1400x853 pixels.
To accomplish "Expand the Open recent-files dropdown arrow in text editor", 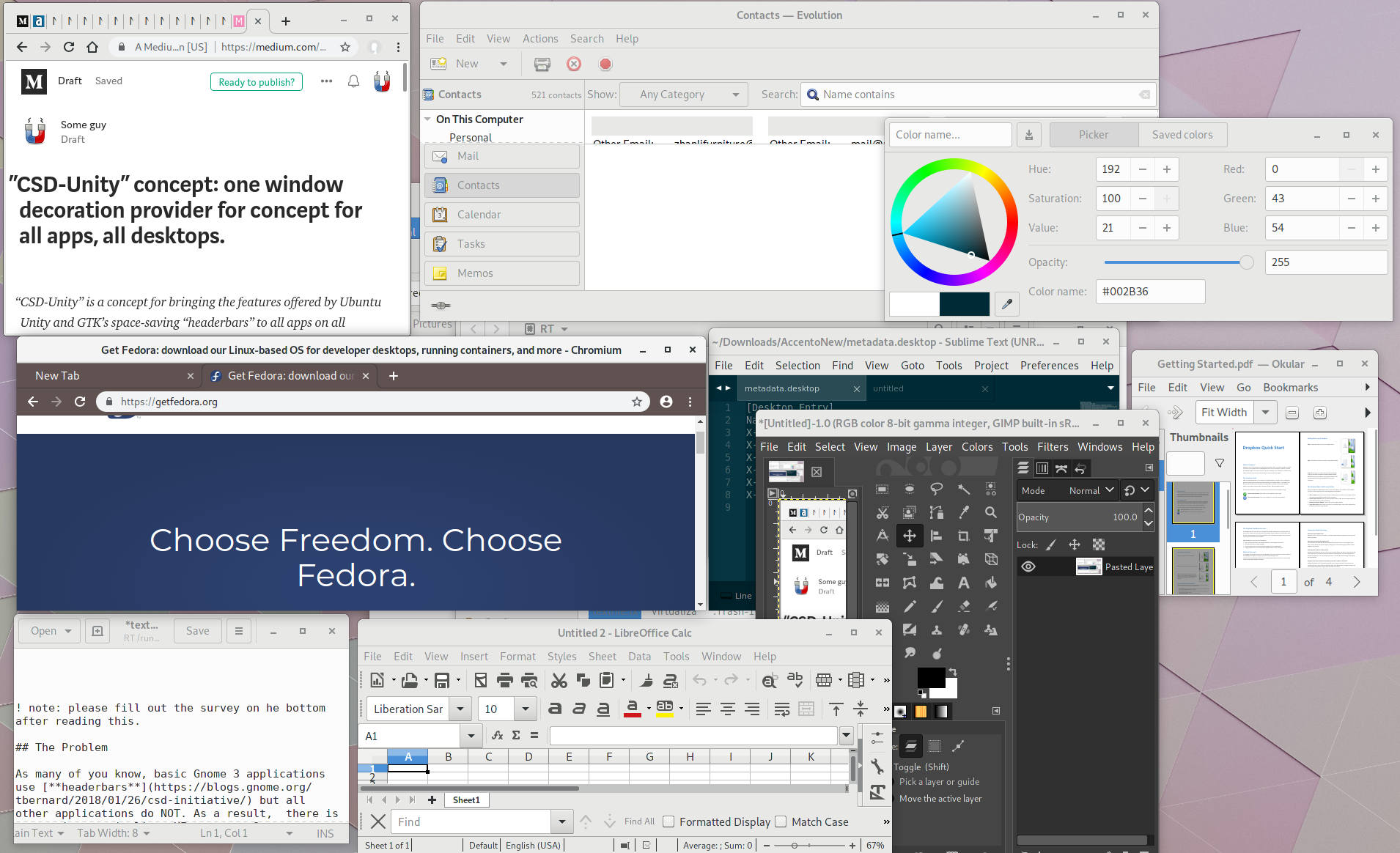I will pos(68,631).
